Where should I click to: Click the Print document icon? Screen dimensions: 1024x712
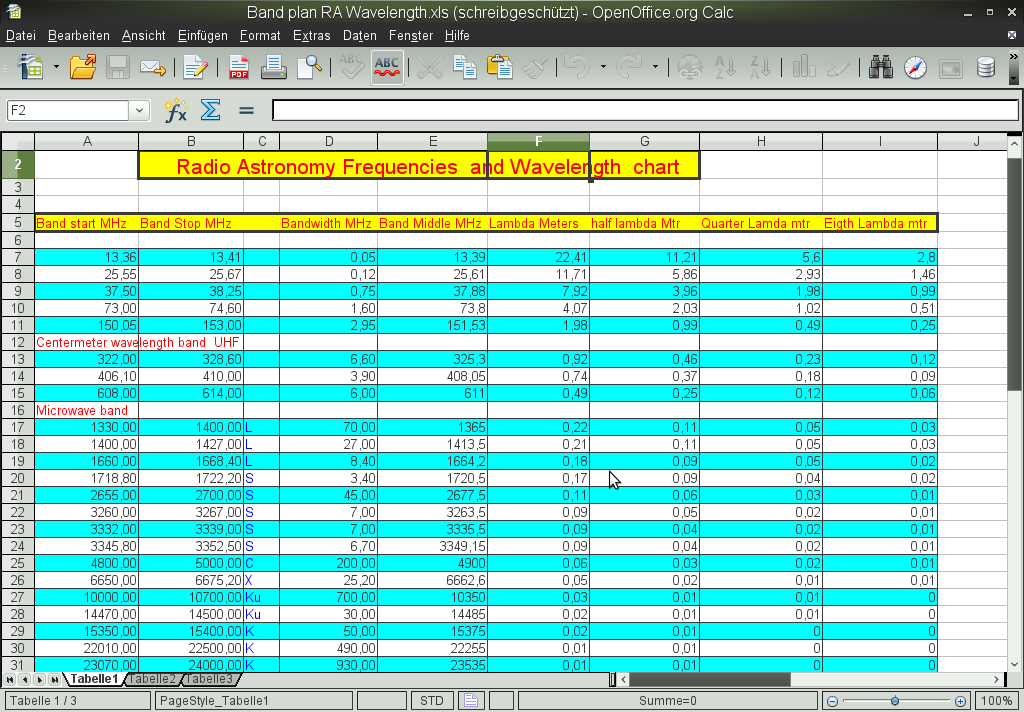point(273,68)
